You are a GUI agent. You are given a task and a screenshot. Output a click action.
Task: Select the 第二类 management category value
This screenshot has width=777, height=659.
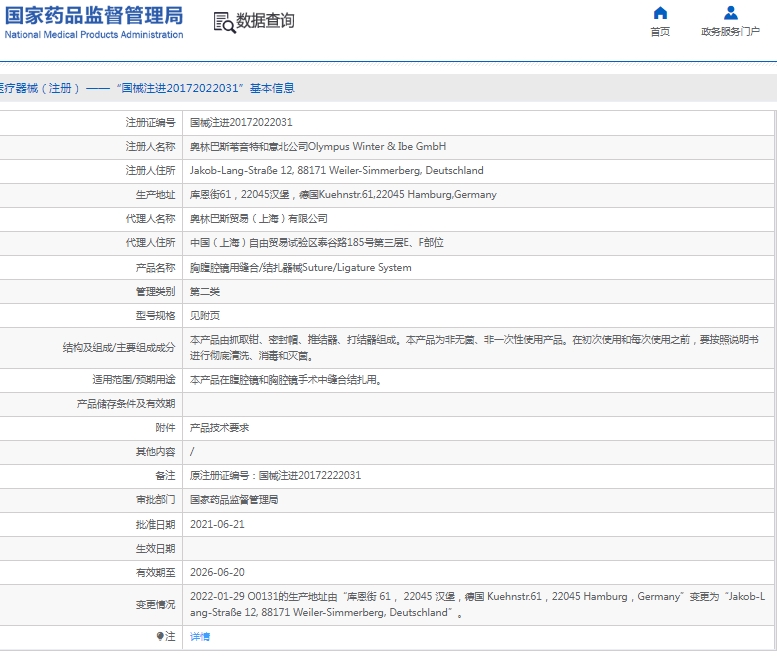pyautogui.click(x=205, y=291)
